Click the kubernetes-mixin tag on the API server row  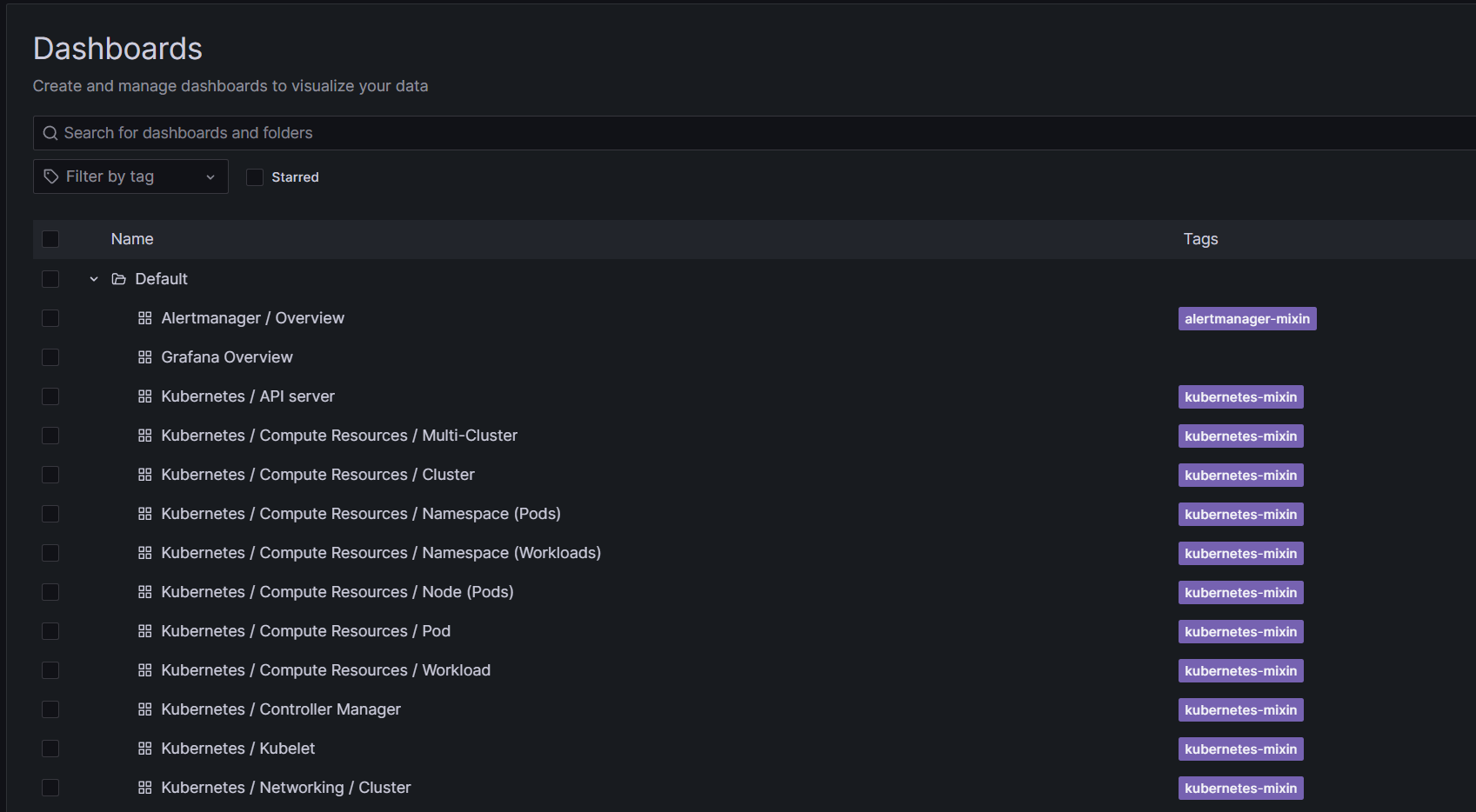click(1240, 397)
